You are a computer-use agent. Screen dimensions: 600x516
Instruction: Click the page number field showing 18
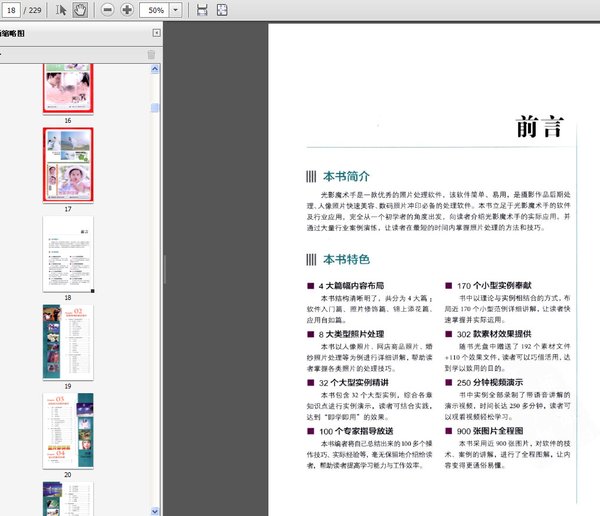coord(11,10)
